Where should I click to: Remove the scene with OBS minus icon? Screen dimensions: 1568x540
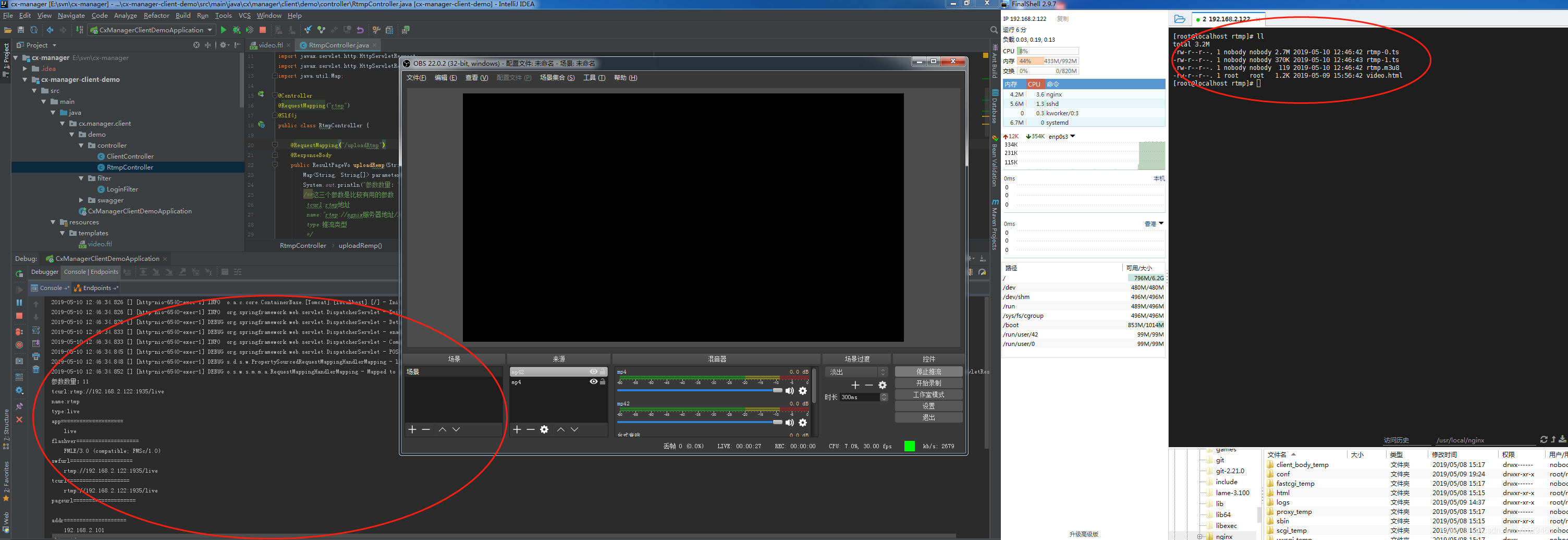point(426,430)
